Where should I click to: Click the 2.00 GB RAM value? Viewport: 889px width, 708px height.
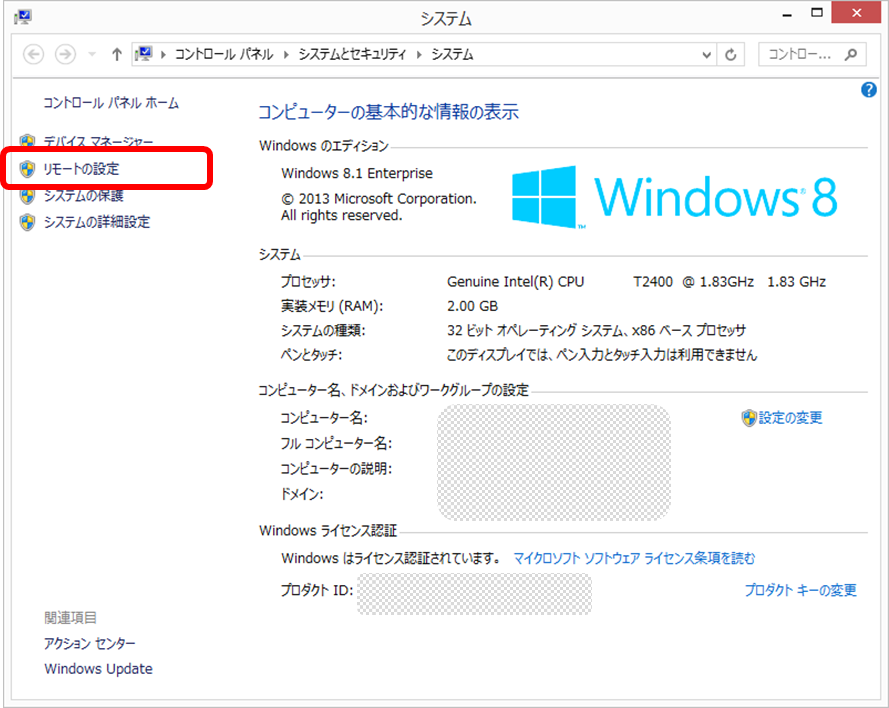[472, 306]
